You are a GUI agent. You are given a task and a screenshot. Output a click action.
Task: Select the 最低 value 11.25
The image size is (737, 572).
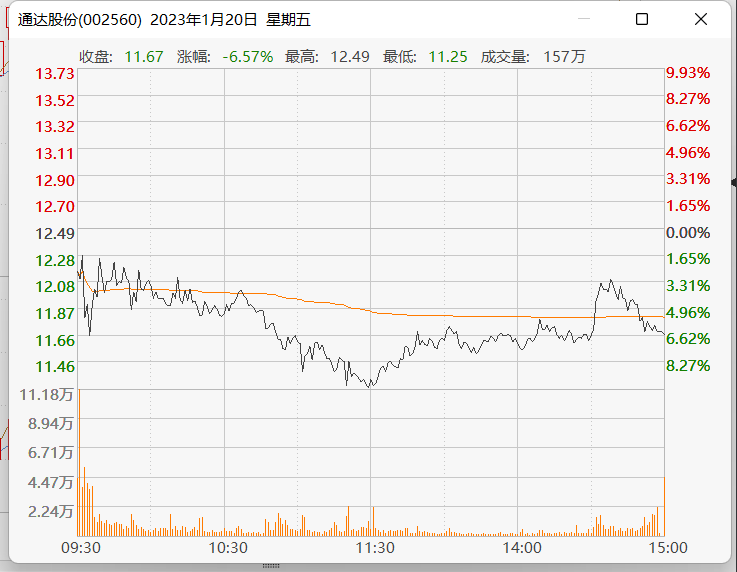pyautogui.click(x=448, y=57)
